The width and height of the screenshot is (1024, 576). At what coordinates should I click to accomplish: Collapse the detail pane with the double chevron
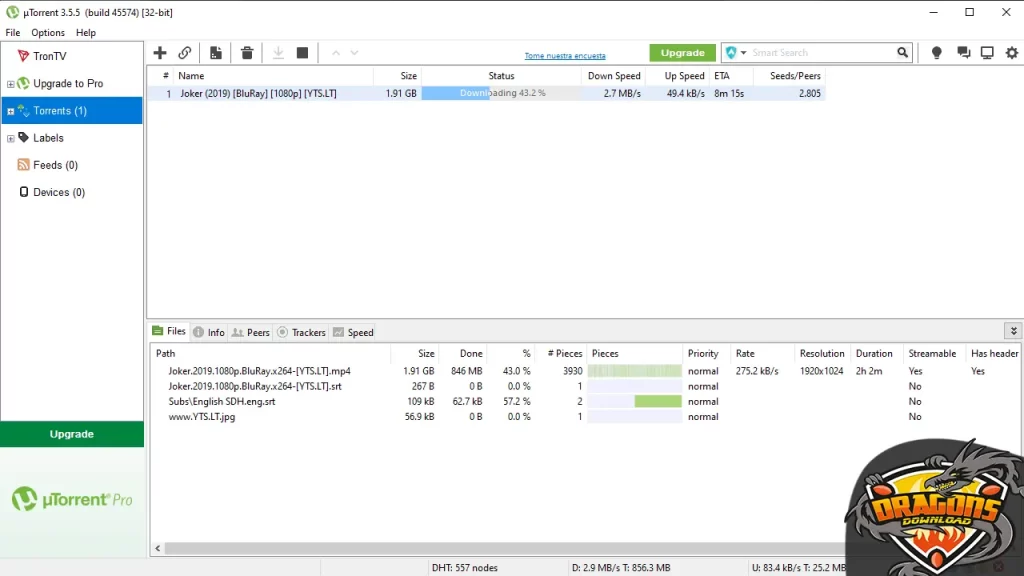pyautogui.click(x=1013, y=331)
